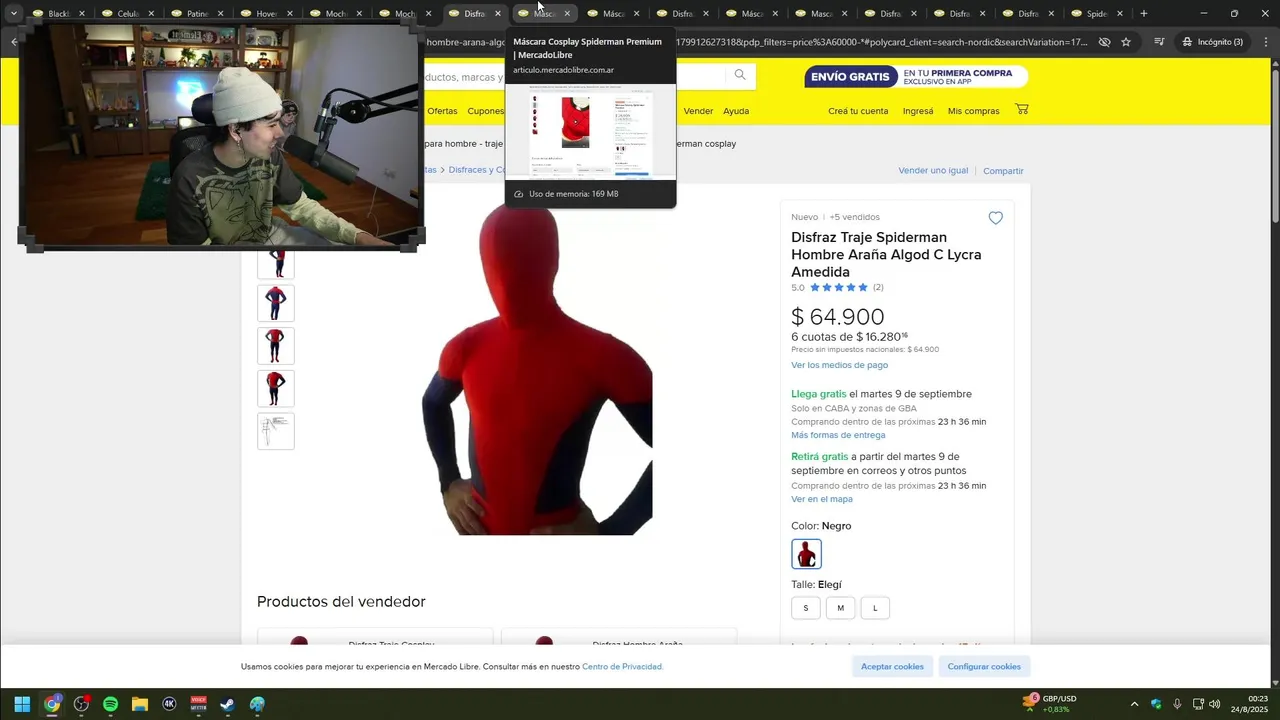Image resolution: width=1280 pixels, height=720 pixels.
Task: Click Configurar cookies button
Action: (x=984, y=667)
